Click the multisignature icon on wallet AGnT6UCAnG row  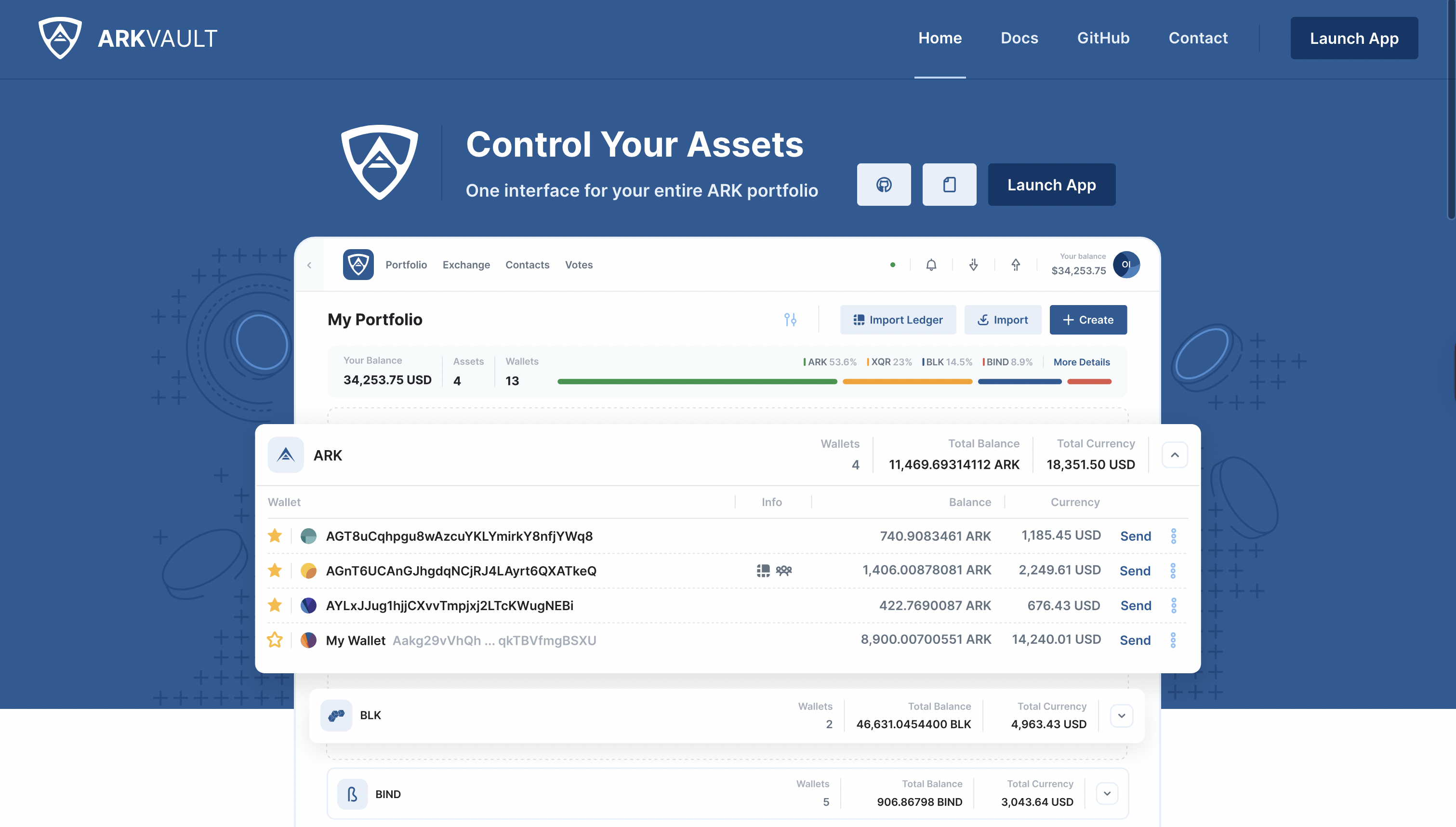coord(784,570)
